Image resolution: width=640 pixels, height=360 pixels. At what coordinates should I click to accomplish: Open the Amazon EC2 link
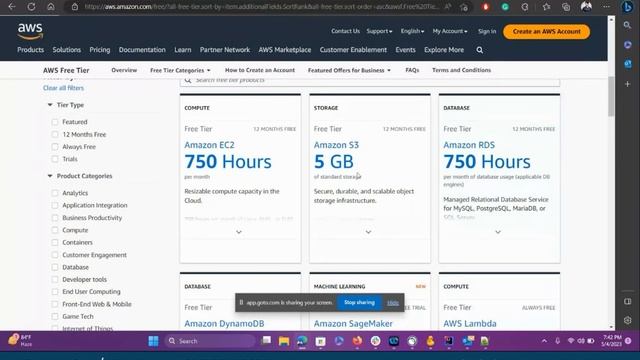(209, 145)
